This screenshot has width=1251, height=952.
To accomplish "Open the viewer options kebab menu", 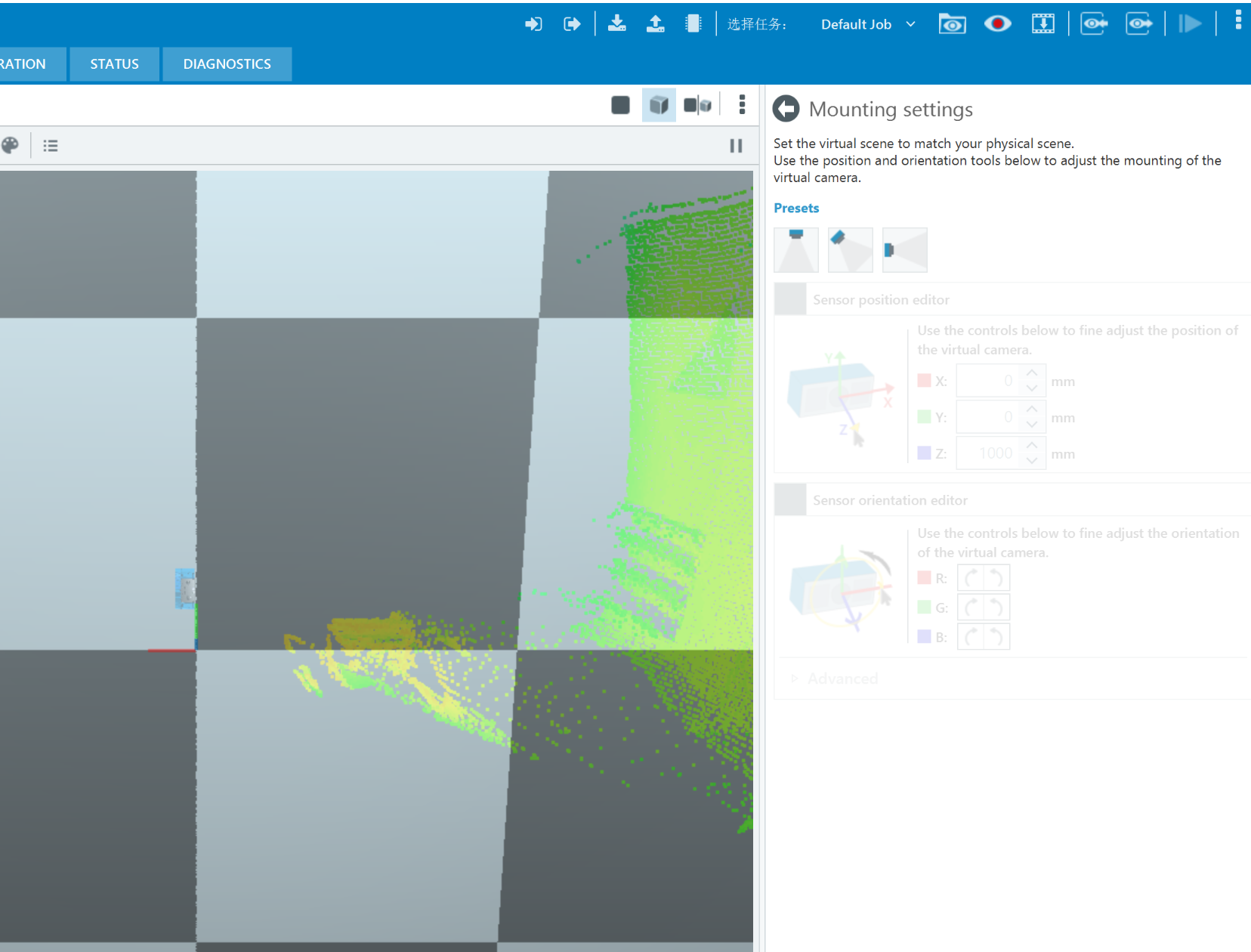I will pos(743,105).
